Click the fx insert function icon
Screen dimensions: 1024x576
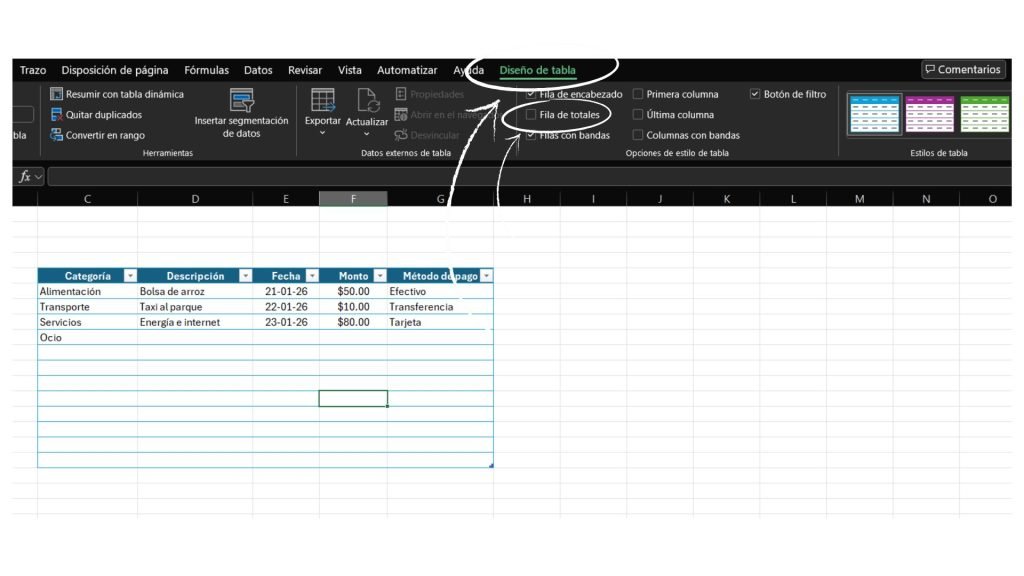tap(24, 177)
